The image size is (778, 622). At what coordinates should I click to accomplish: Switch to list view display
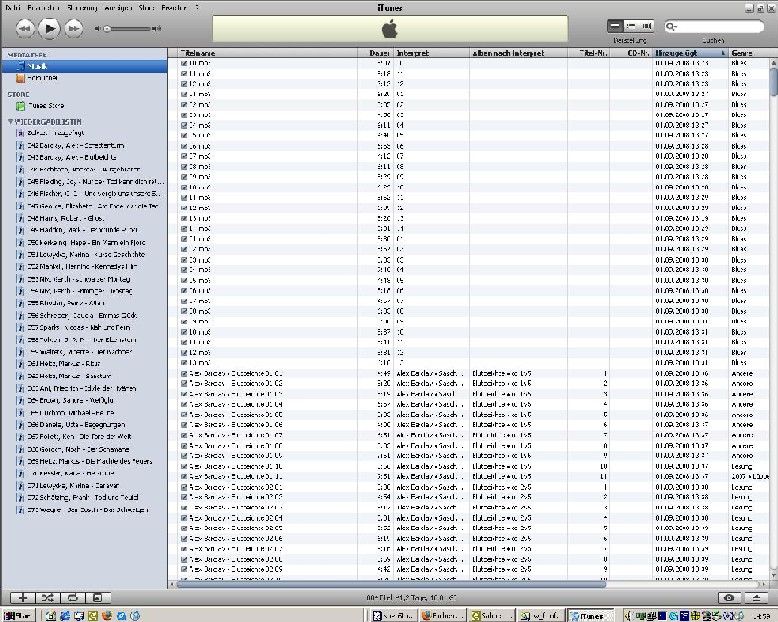[x=615, y=24]
